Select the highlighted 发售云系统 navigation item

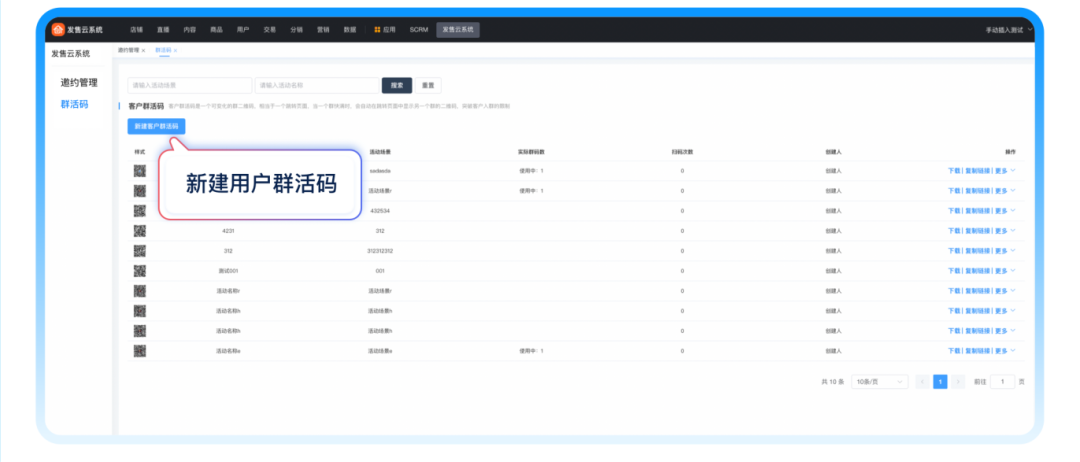tap(458, 30)
